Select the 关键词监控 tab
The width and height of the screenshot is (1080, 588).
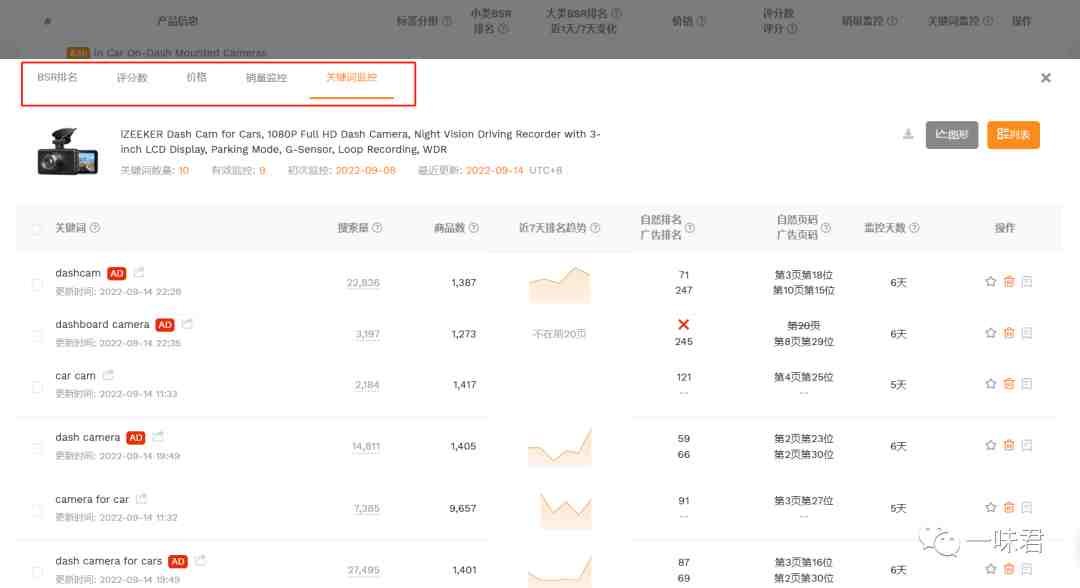point(351,77)
